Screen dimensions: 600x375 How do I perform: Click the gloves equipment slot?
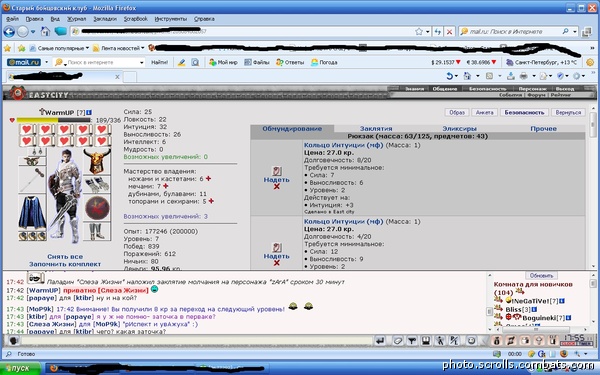click(97, 185)
